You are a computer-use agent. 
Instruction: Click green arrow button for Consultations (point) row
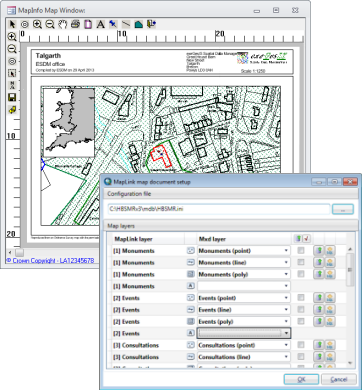(x=319, y=345)
